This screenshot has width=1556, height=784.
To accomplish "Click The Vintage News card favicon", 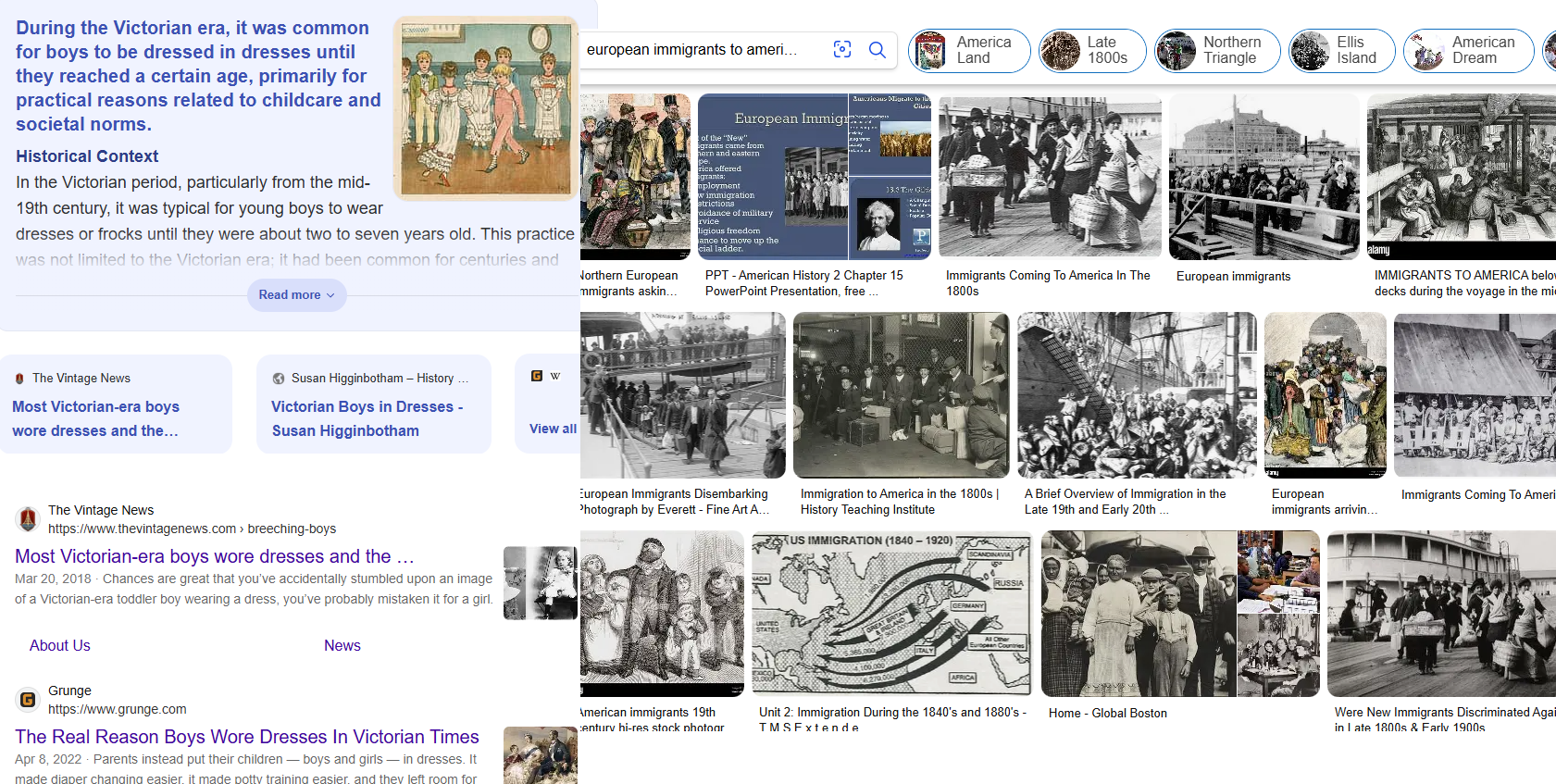I will tap(19, 379).
